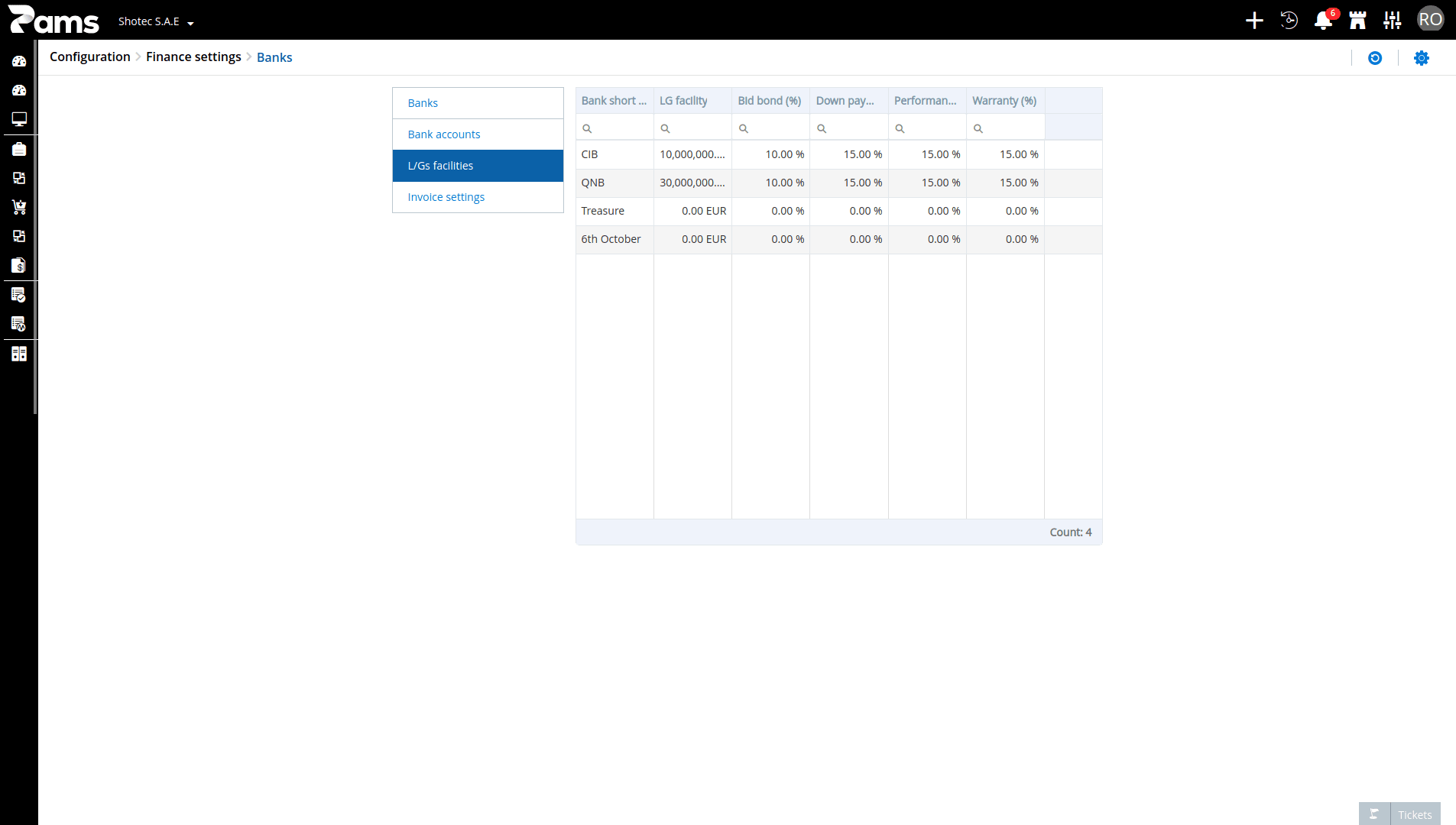Open the swap squares icon below the cart
This screenshot has width=1456, height=825.
click(x=19, y=236)
